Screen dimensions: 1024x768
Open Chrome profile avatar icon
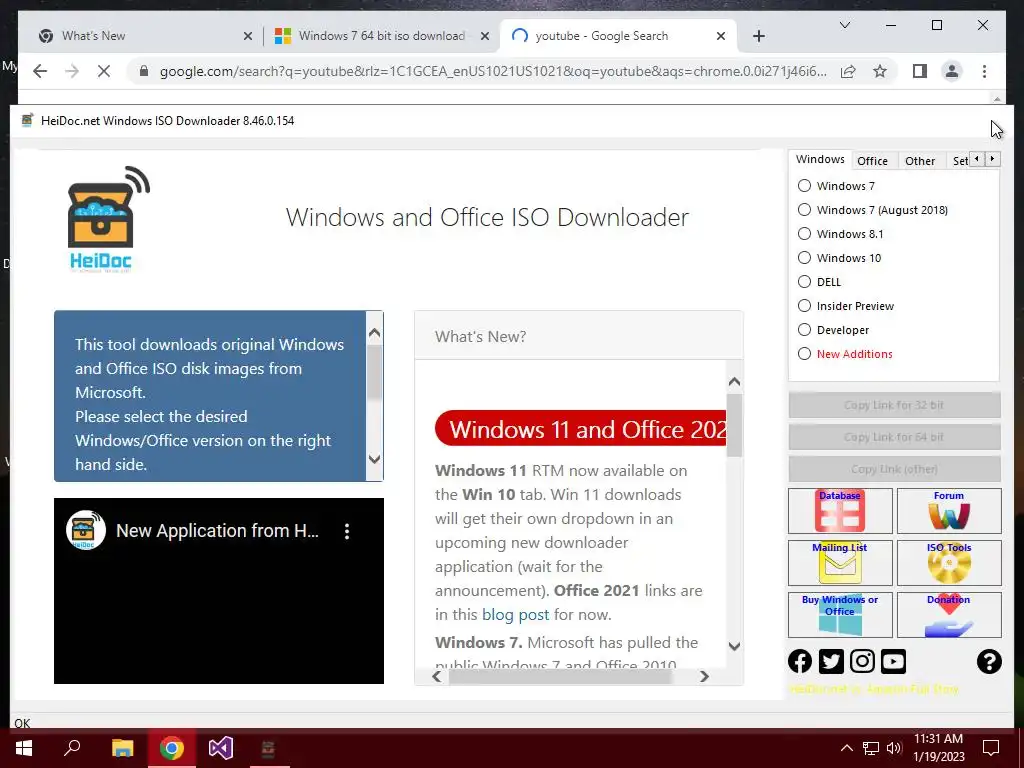[x=952, y=71]
